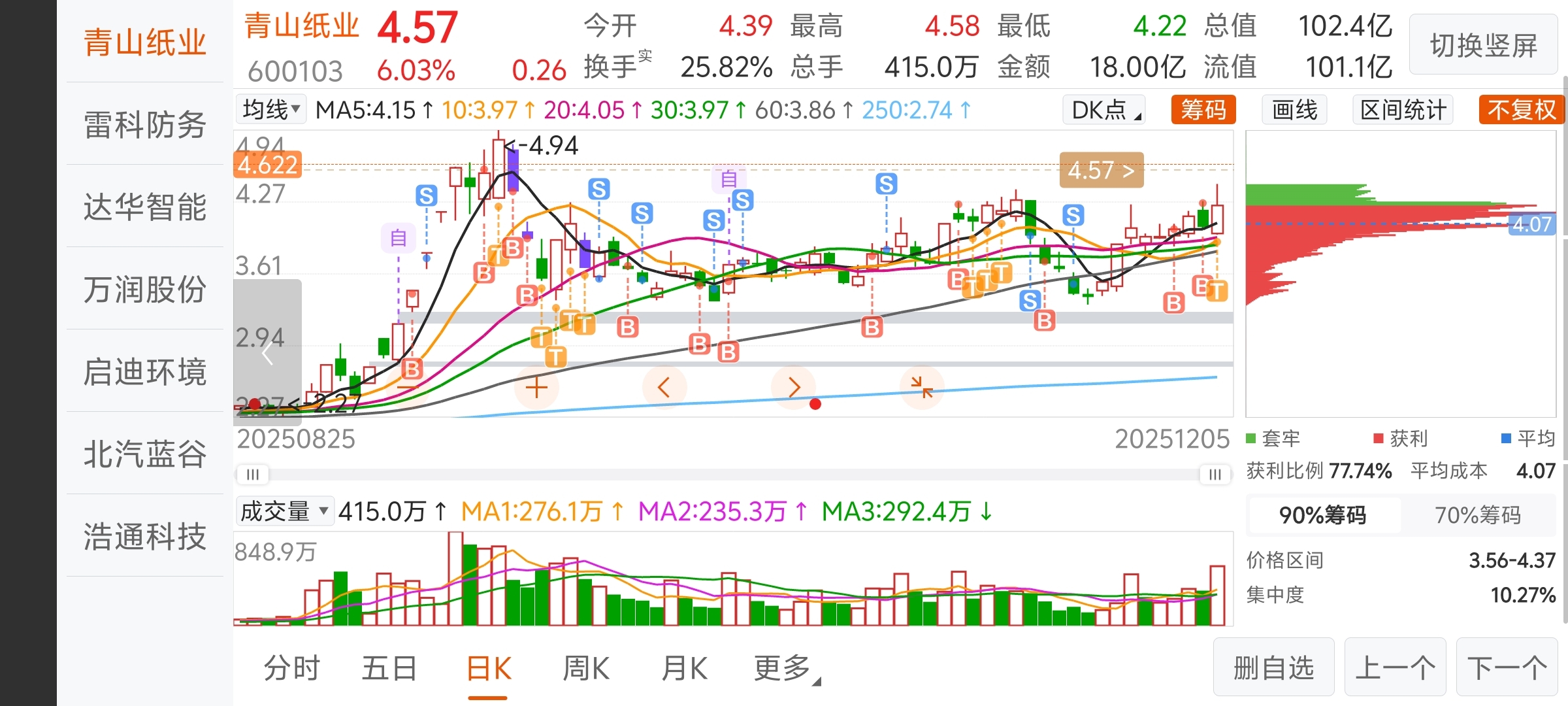Open the 均线 indicator dropdown
Screen dimensions: 1568x706
(x=271, y=109)
